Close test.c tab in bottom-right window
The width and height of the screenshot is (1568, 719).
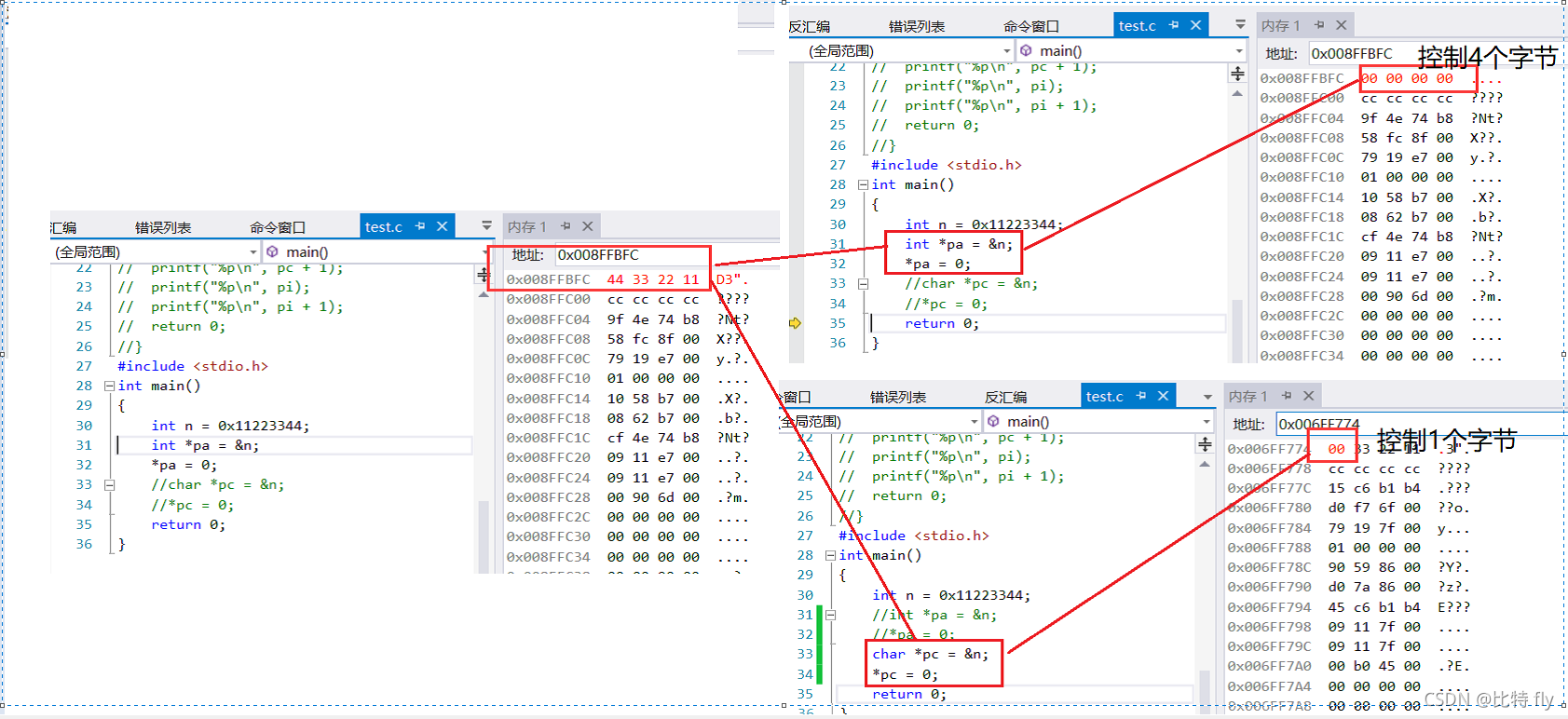pyautogui.click(x=1164, y=396)
